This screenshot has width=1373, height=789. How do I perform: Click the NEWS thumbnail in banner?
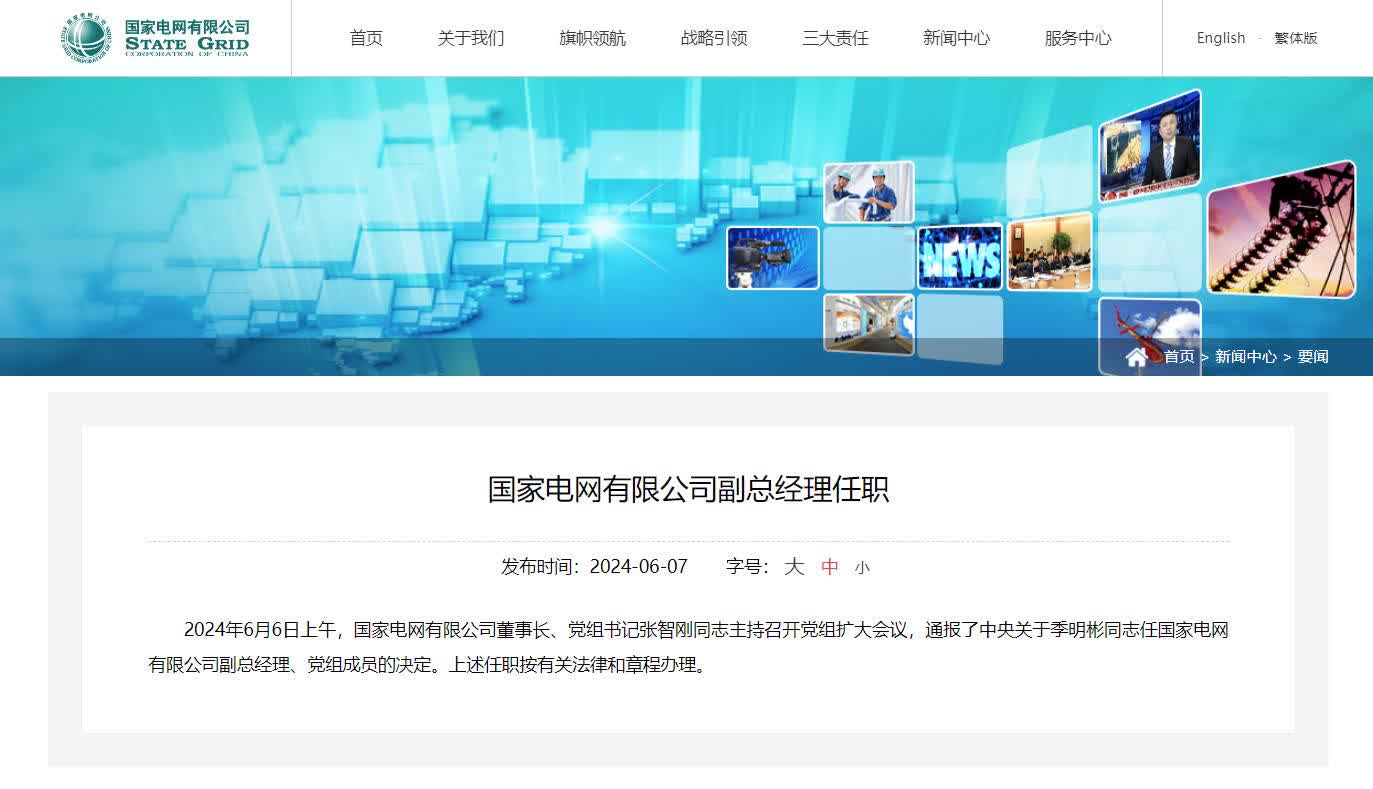[960, 258]
